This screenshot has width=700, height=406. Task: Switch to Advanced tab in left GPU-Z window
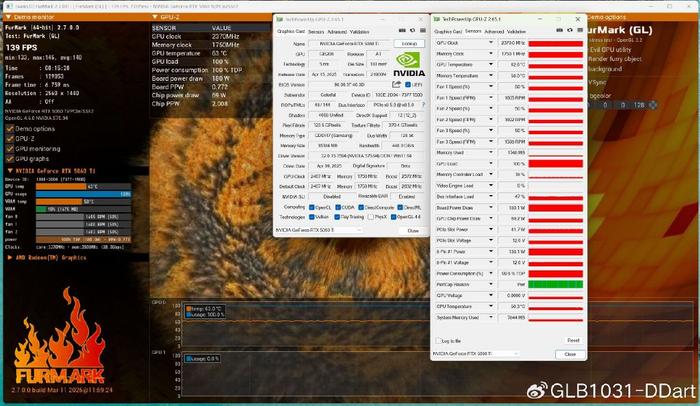pos(337,32)
